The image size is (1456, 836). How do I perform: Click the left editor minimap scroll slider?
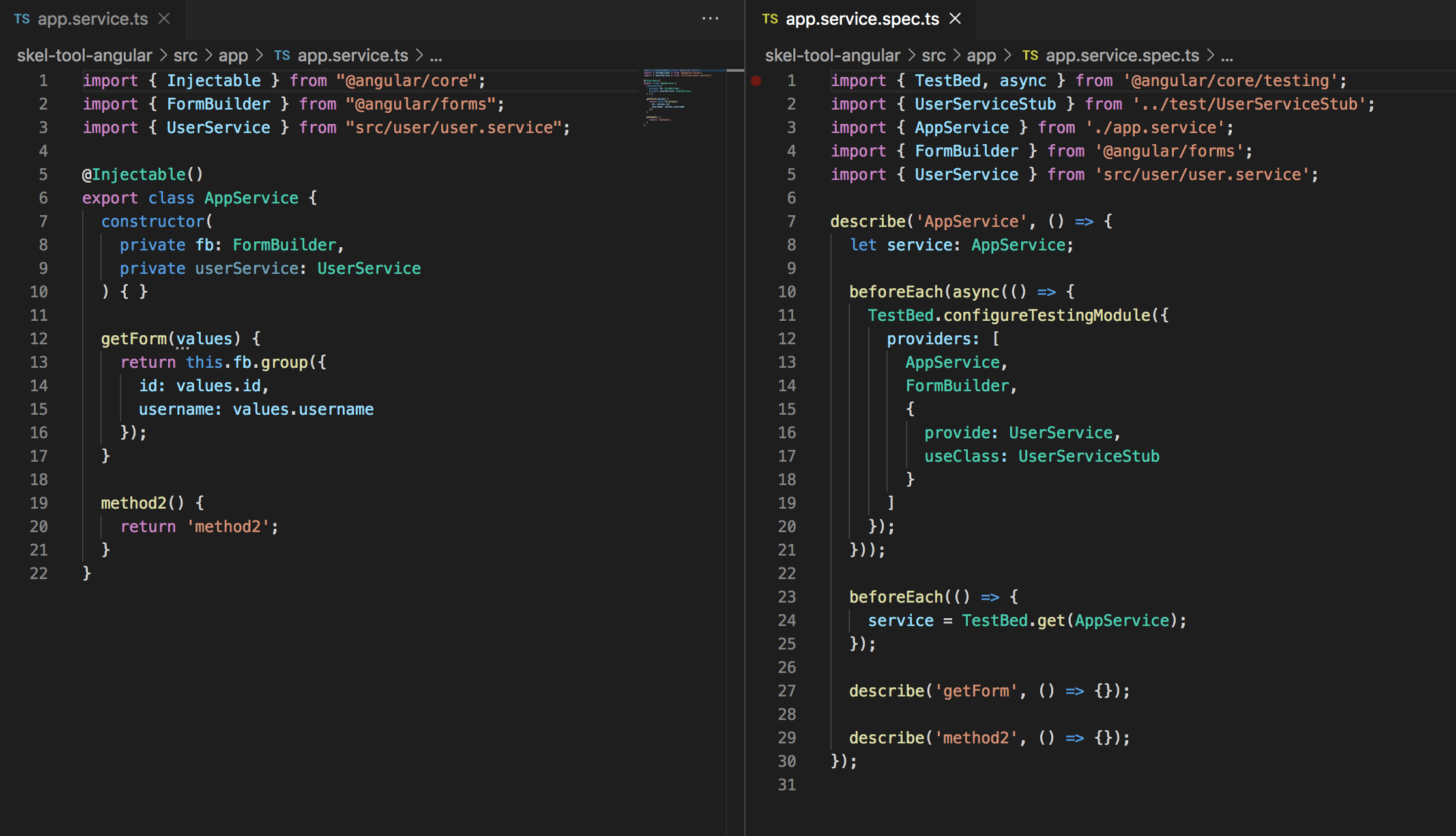click(x=735, y=70)
